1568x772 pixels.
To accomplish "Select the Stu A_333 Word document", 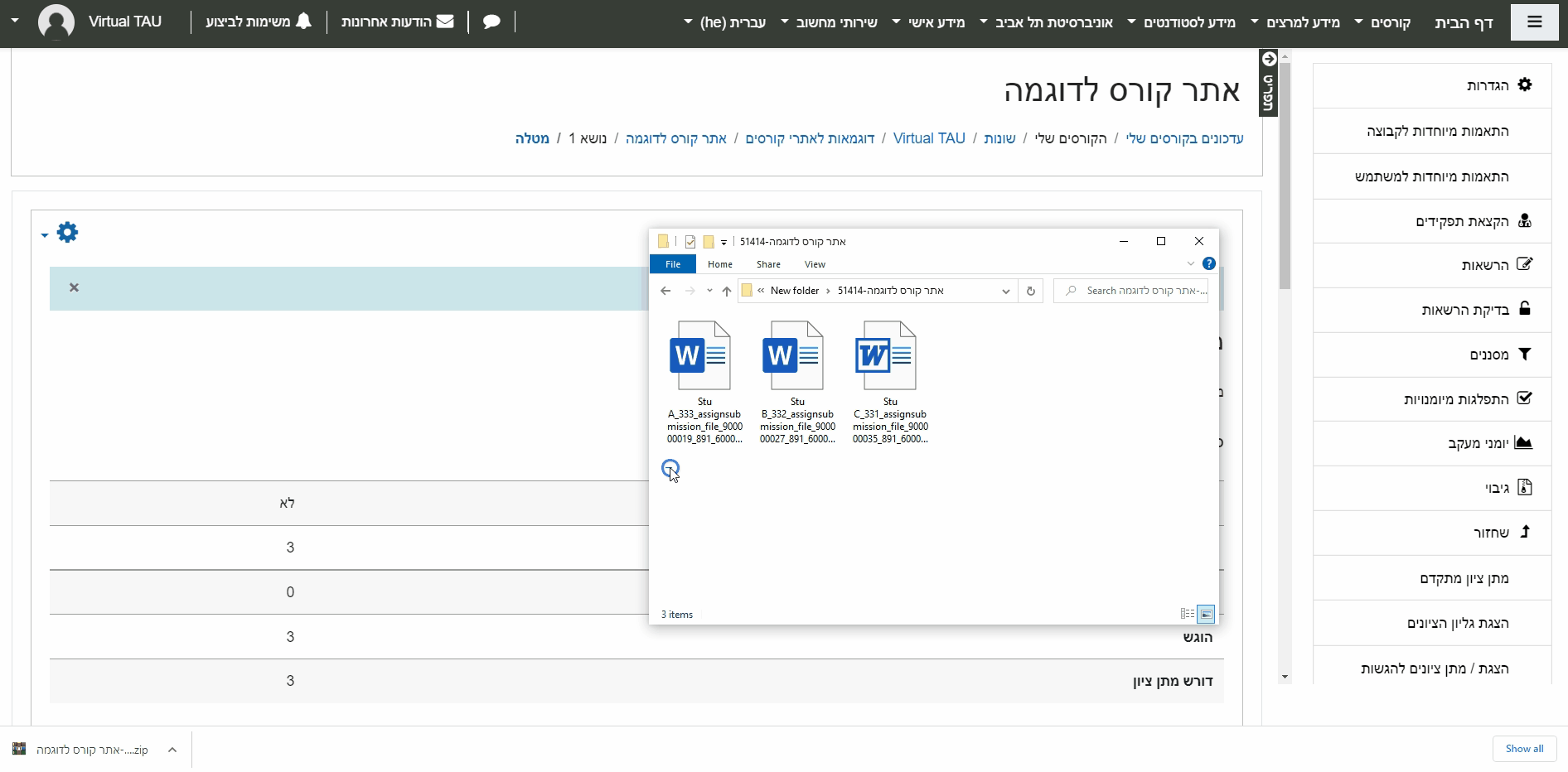I will tap(704, 383).
